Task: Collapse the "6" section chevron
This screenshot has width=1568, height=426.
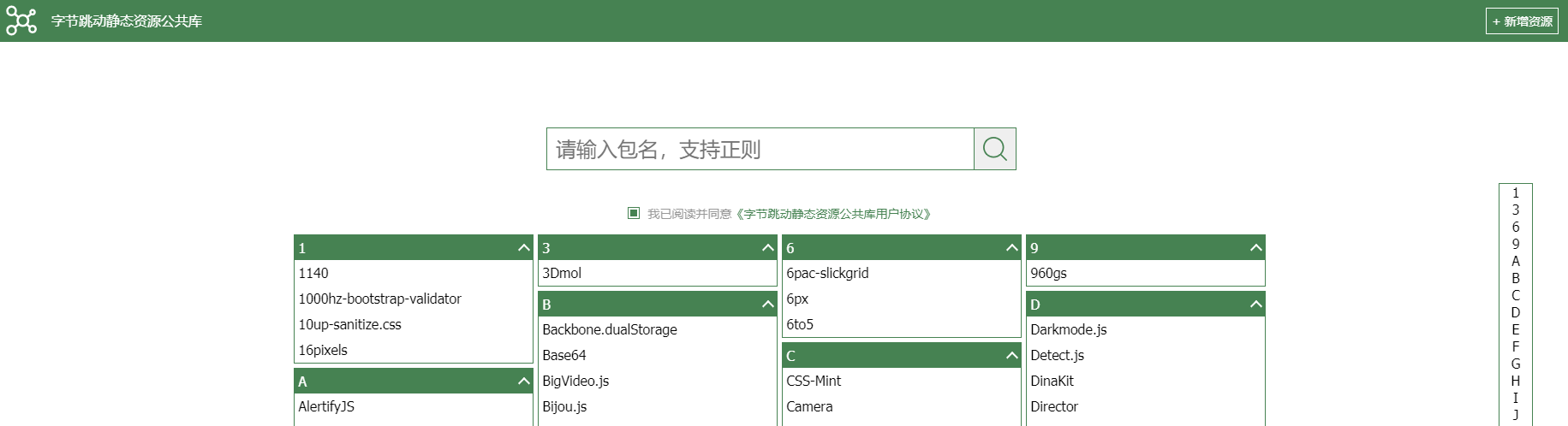Action: coord(1012,248)
